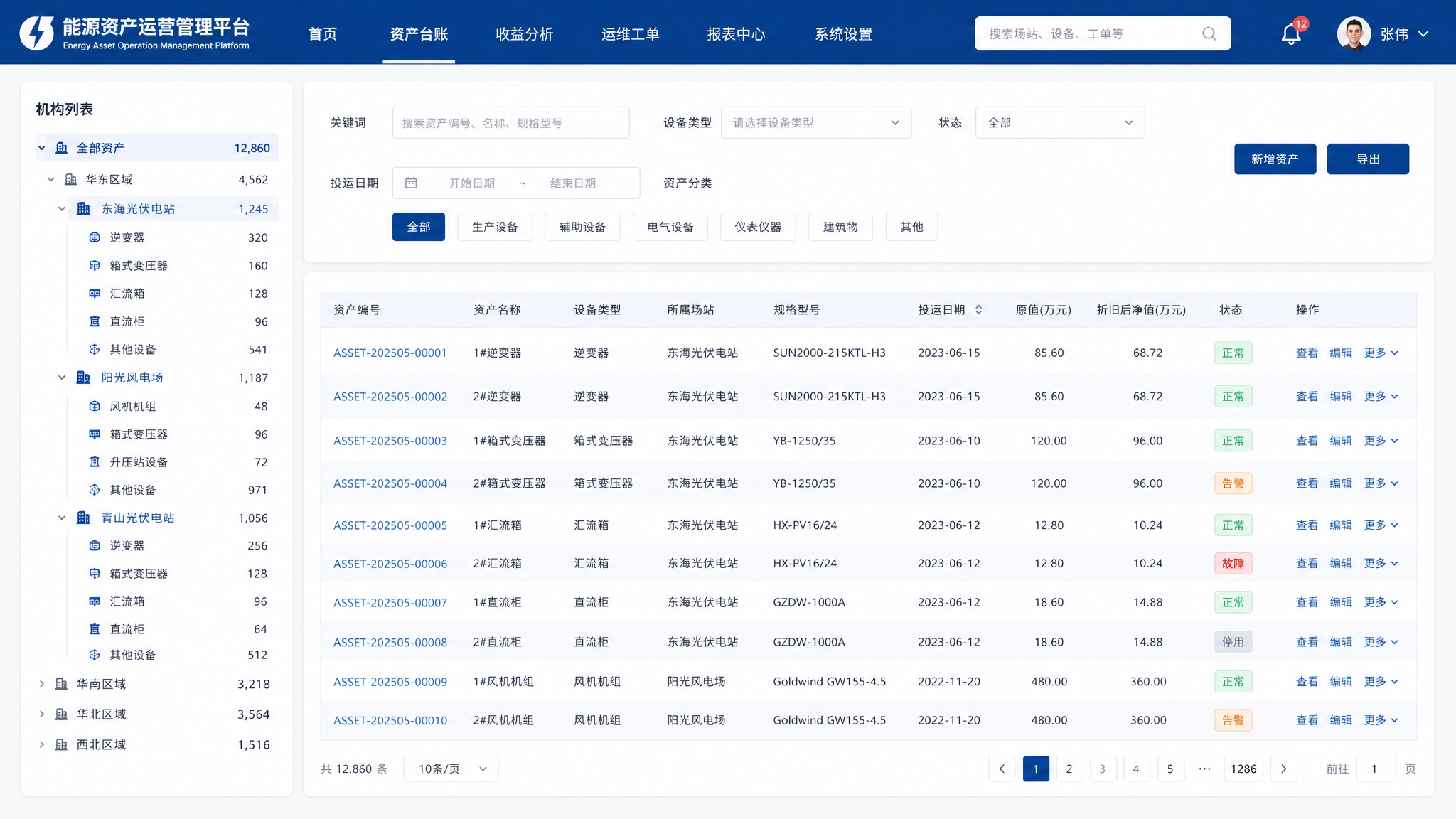Screen dimensions: 1456x819
Task: Click the search magnifier icon
Action: (x=1209, y=34)
